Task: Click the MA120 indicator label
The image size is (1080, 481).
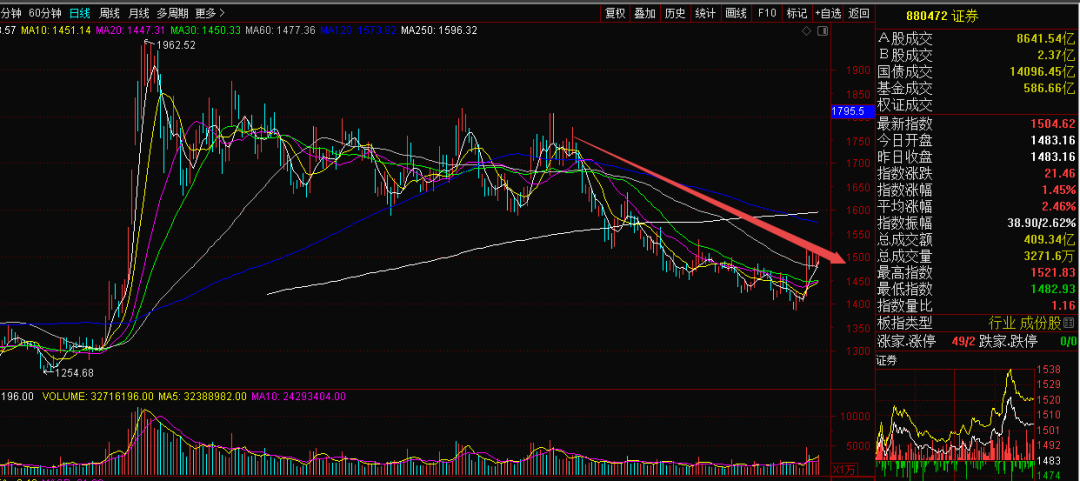Action: 358,30
